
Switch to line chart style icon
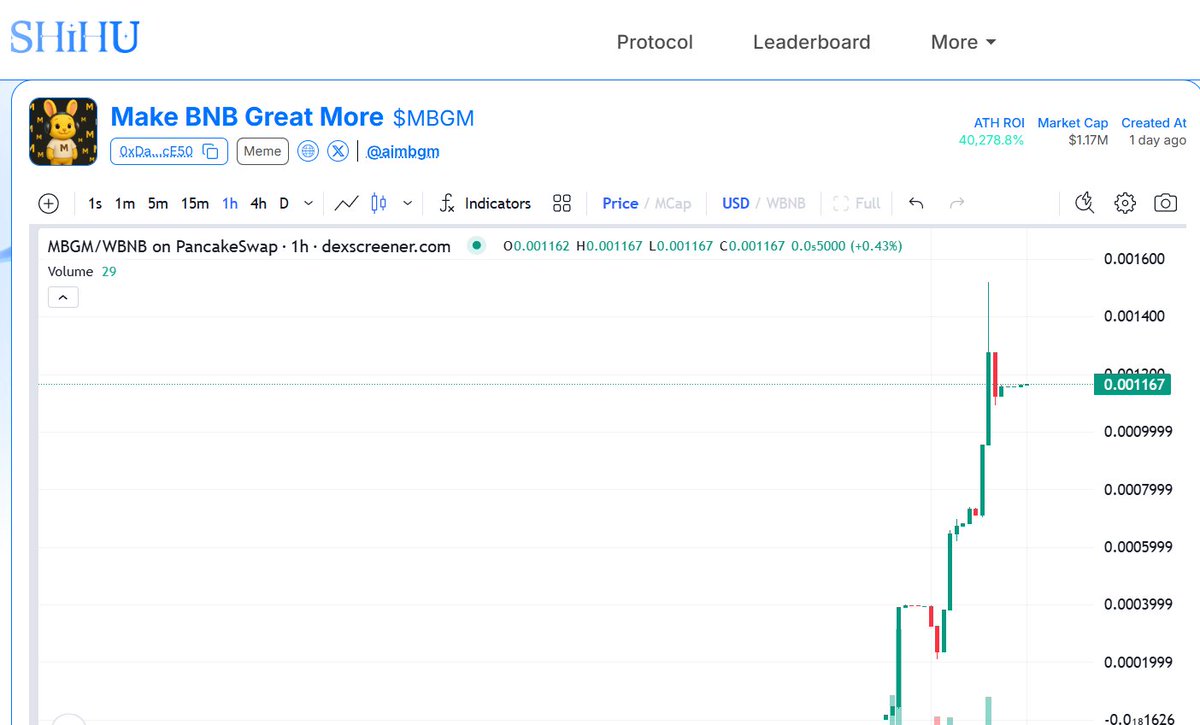(346, 203)
